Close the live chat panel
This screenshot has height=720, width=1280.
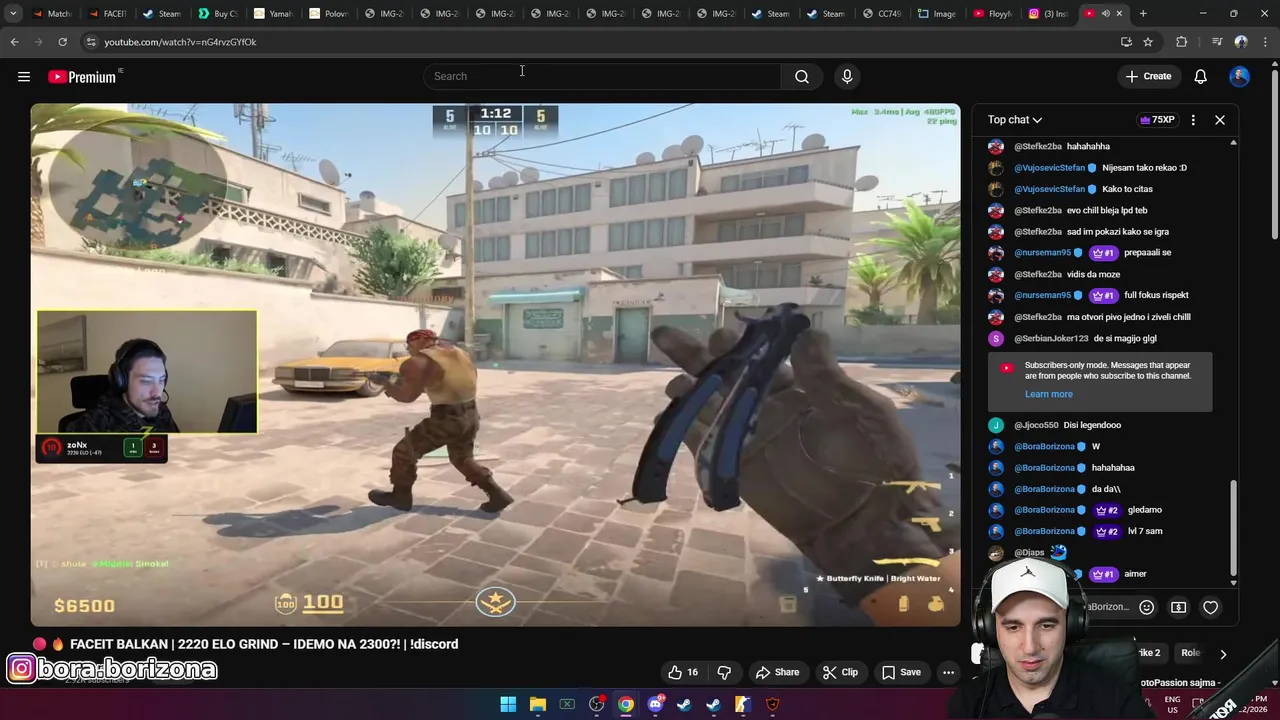click(x=1220, y=120)
